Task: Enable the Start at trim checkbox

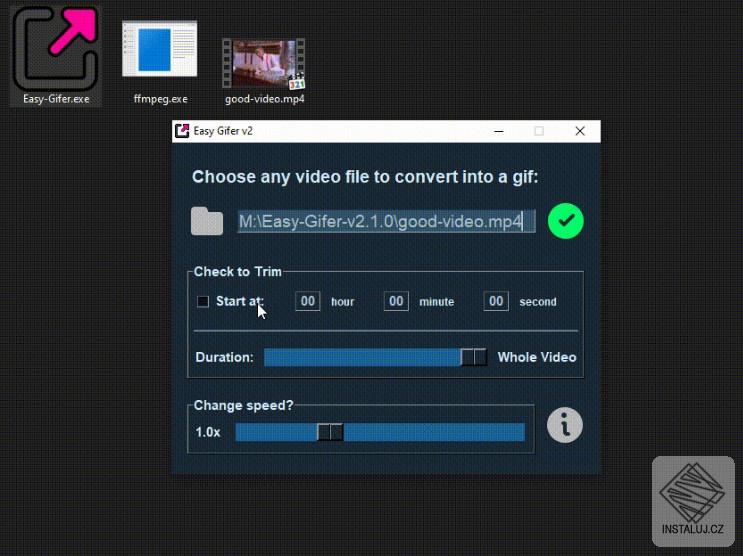Action: (x=203, y=301)
